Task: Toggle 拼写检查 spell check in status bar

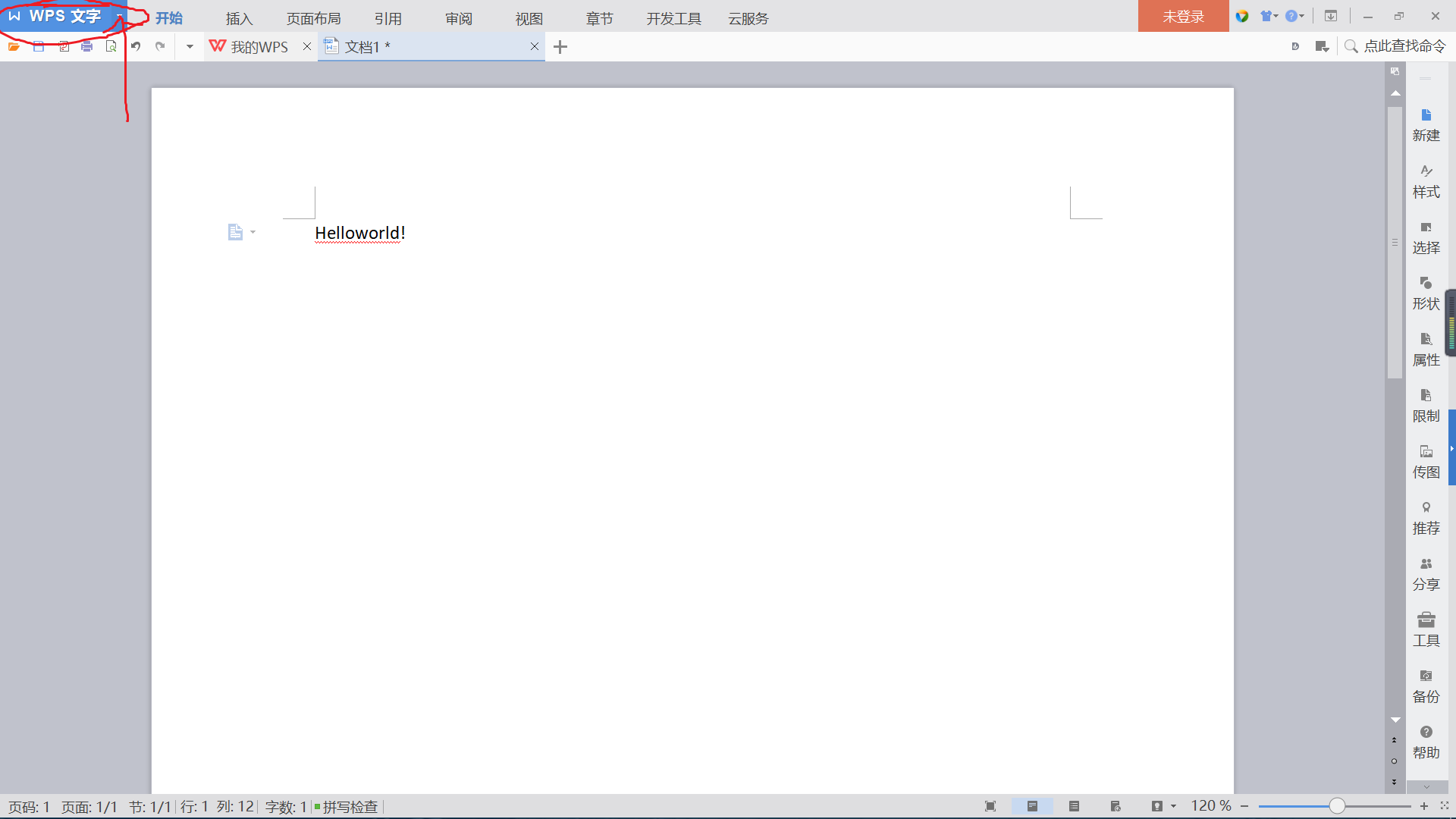Action: pyautogui.click(x=348, y=807)
